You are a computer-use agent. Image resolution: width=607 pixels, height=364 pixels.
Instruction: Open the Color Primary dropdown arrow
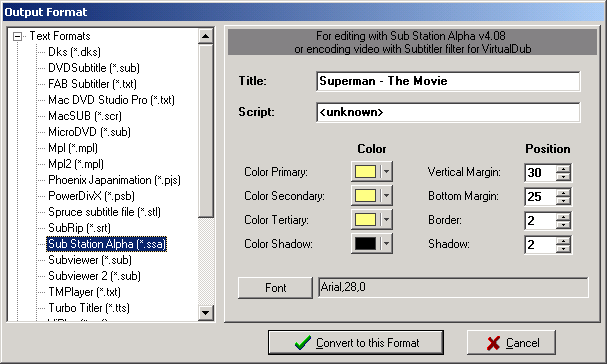tap(386, 172)
